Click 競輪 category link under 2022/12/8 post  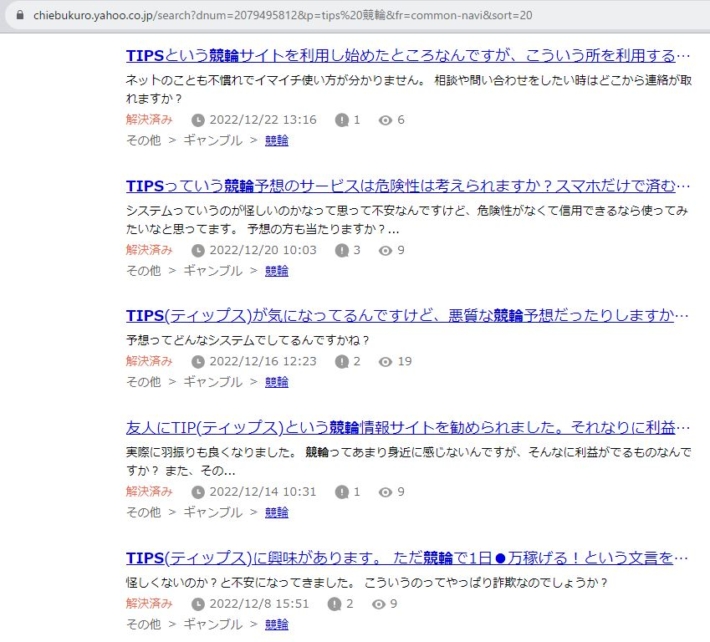[x=277, y=624]
